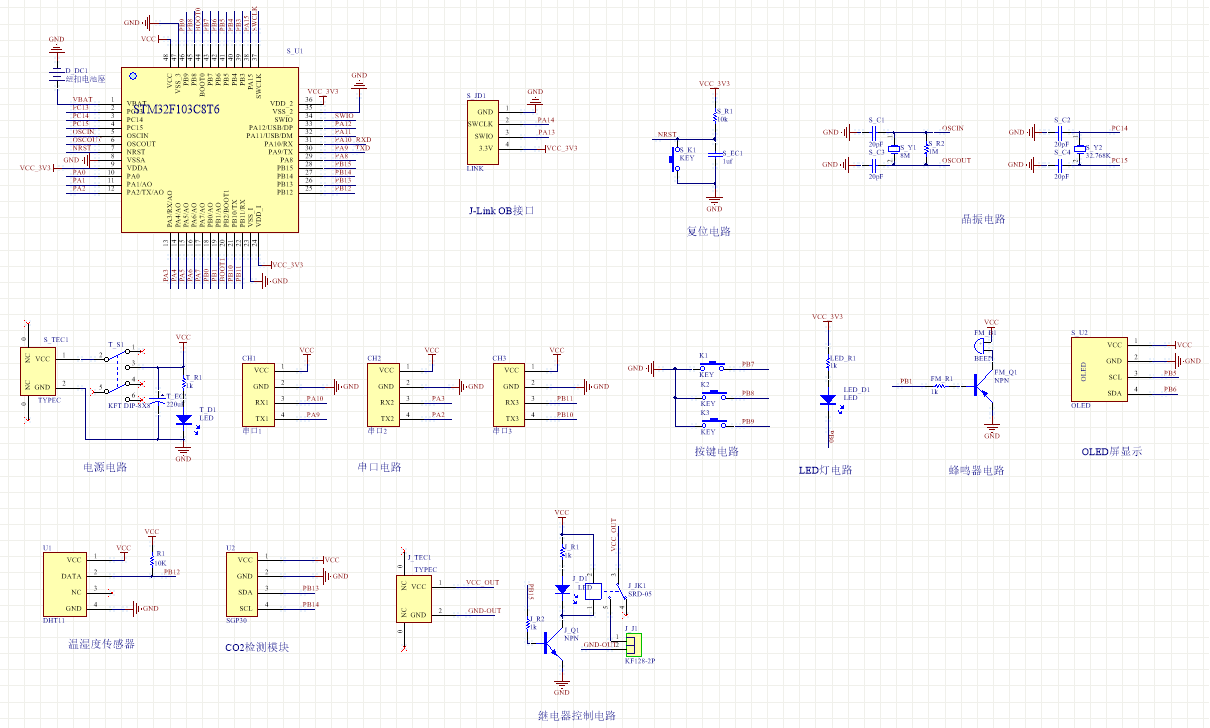Image resolution: width=1210 pixels, height=728 pixels.
Task: Click the PA10_RXD net label on MCU
Action: point(353,140)
